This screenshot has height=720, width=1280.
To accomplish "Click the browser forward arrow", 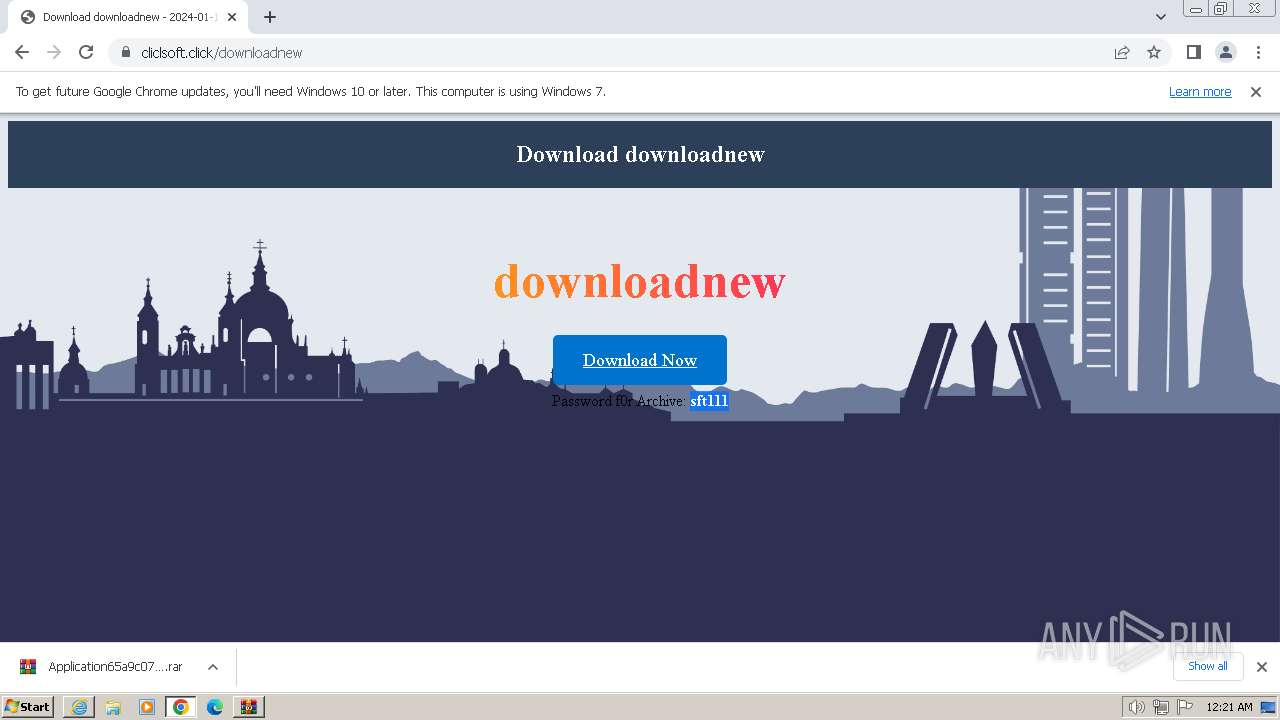I will coord(54,52).
